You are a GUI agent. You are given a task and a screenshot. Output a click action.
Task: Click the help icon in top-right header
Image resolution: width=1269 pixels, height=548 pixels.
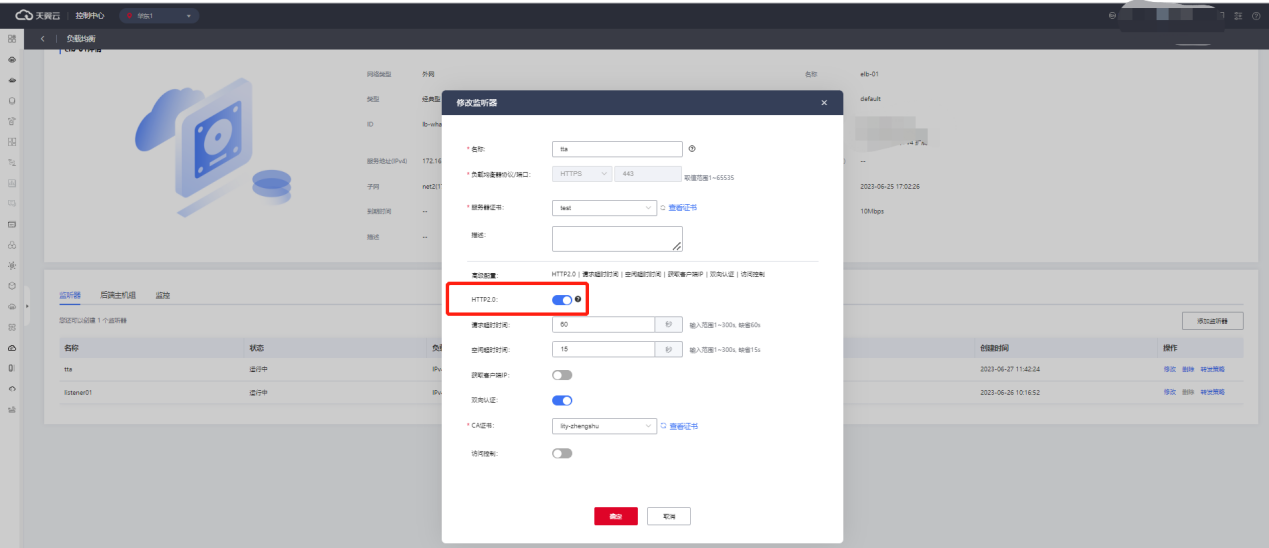[1256, 16]
